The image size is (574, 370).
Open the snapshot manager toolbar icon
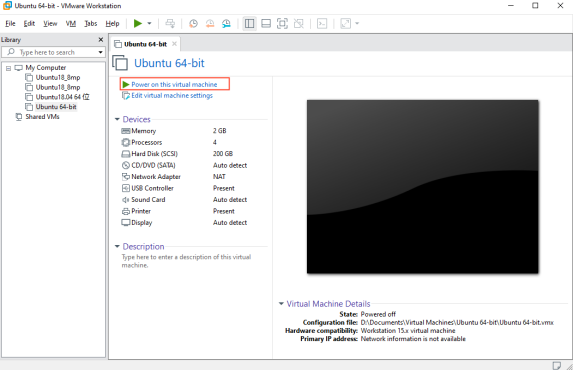click(x=226, y=24)
